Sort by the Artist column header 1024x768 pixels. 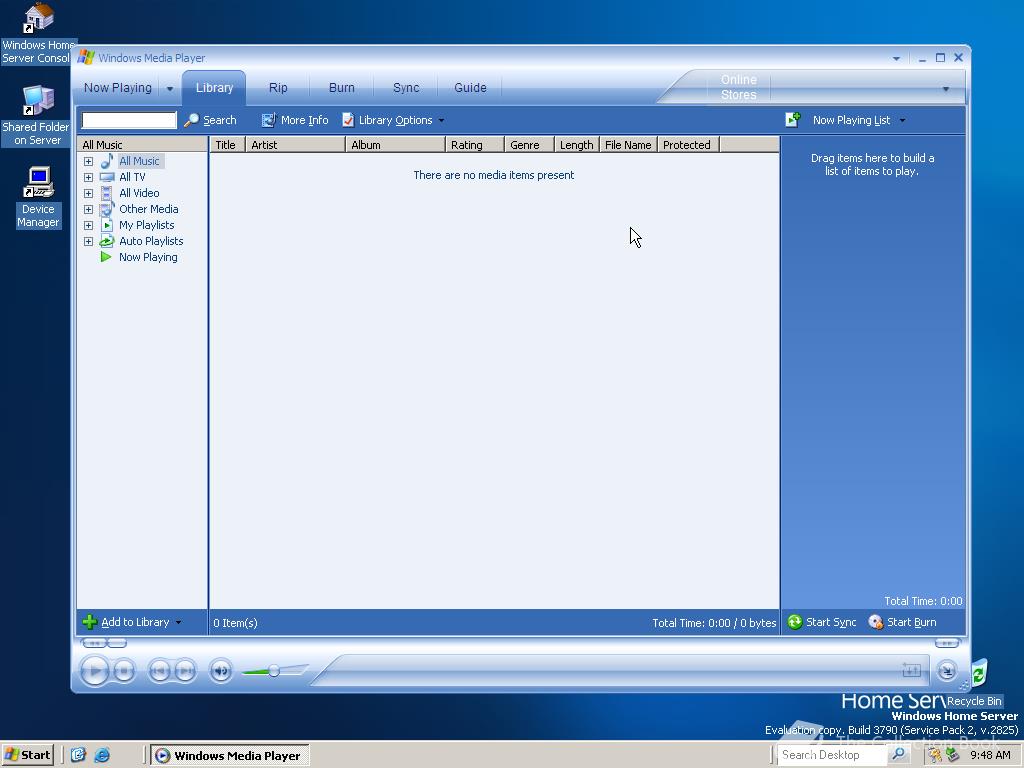(295, 145)
